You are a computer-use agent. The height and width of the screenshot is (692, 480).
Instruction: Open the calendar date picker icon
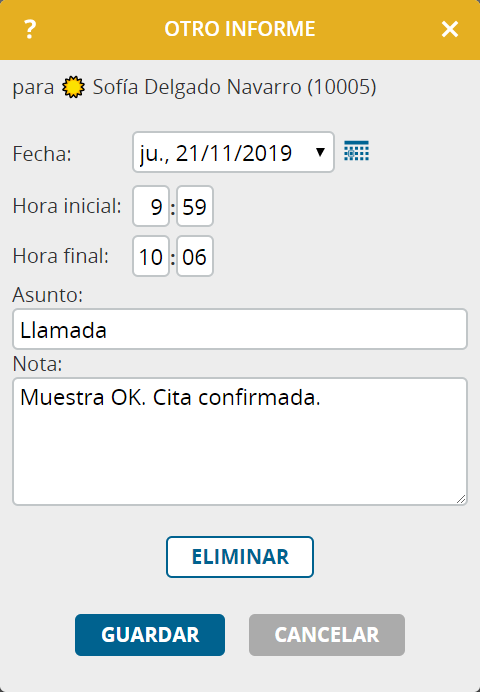click(356, 151)
